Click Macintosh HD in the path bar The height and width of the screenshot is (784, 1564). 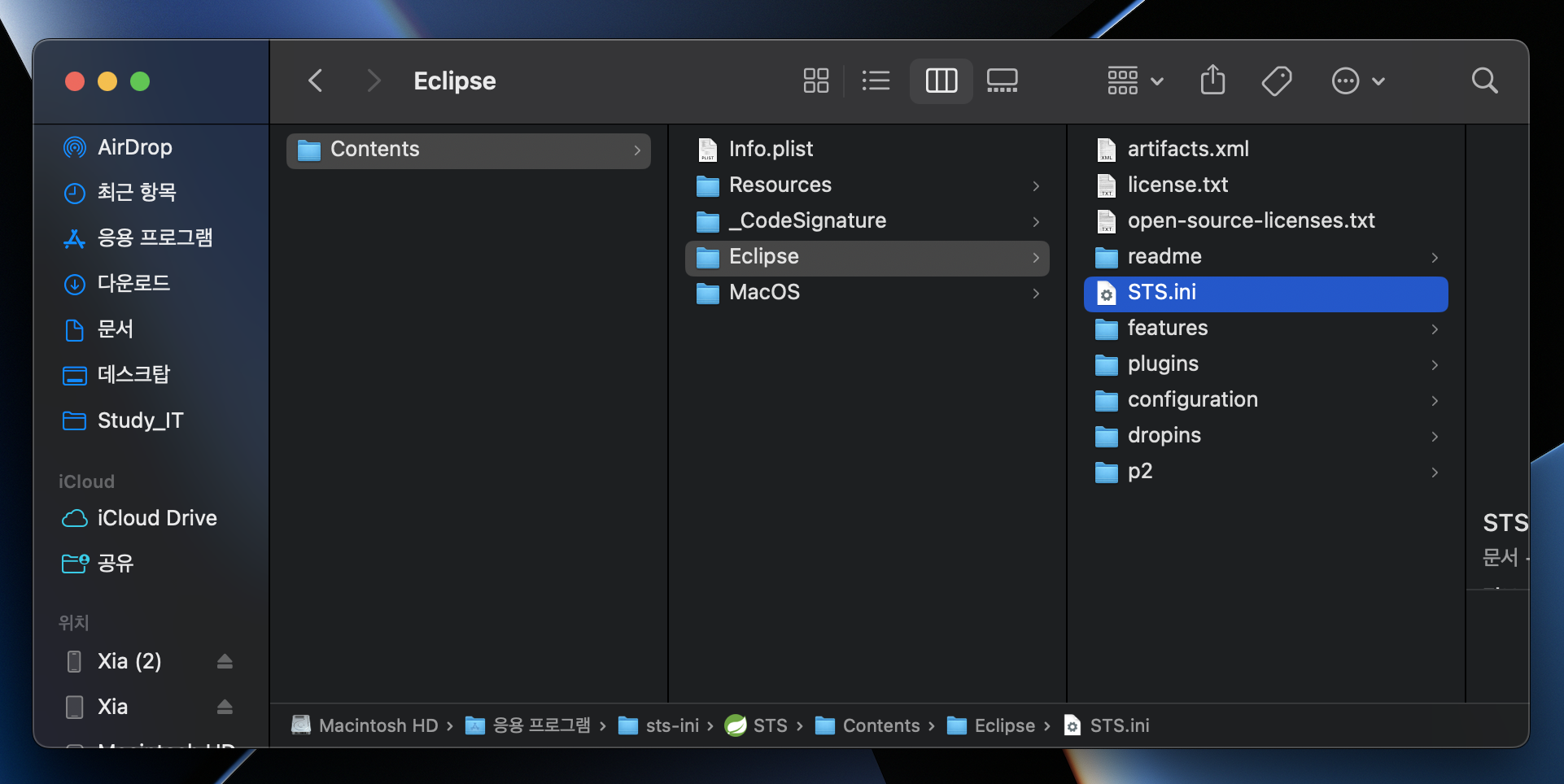tap(365, 725)
